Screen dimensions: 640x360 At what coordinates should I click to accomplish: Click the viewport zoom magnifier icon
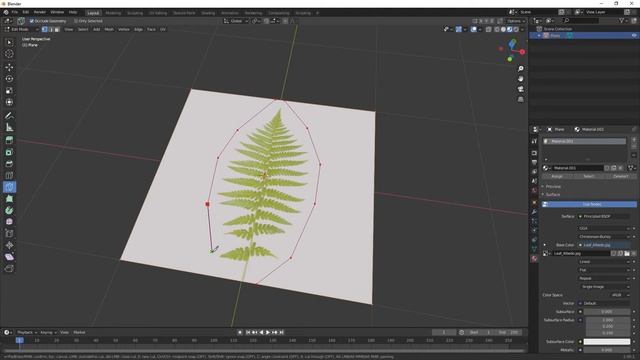click(x=520, y=69)
